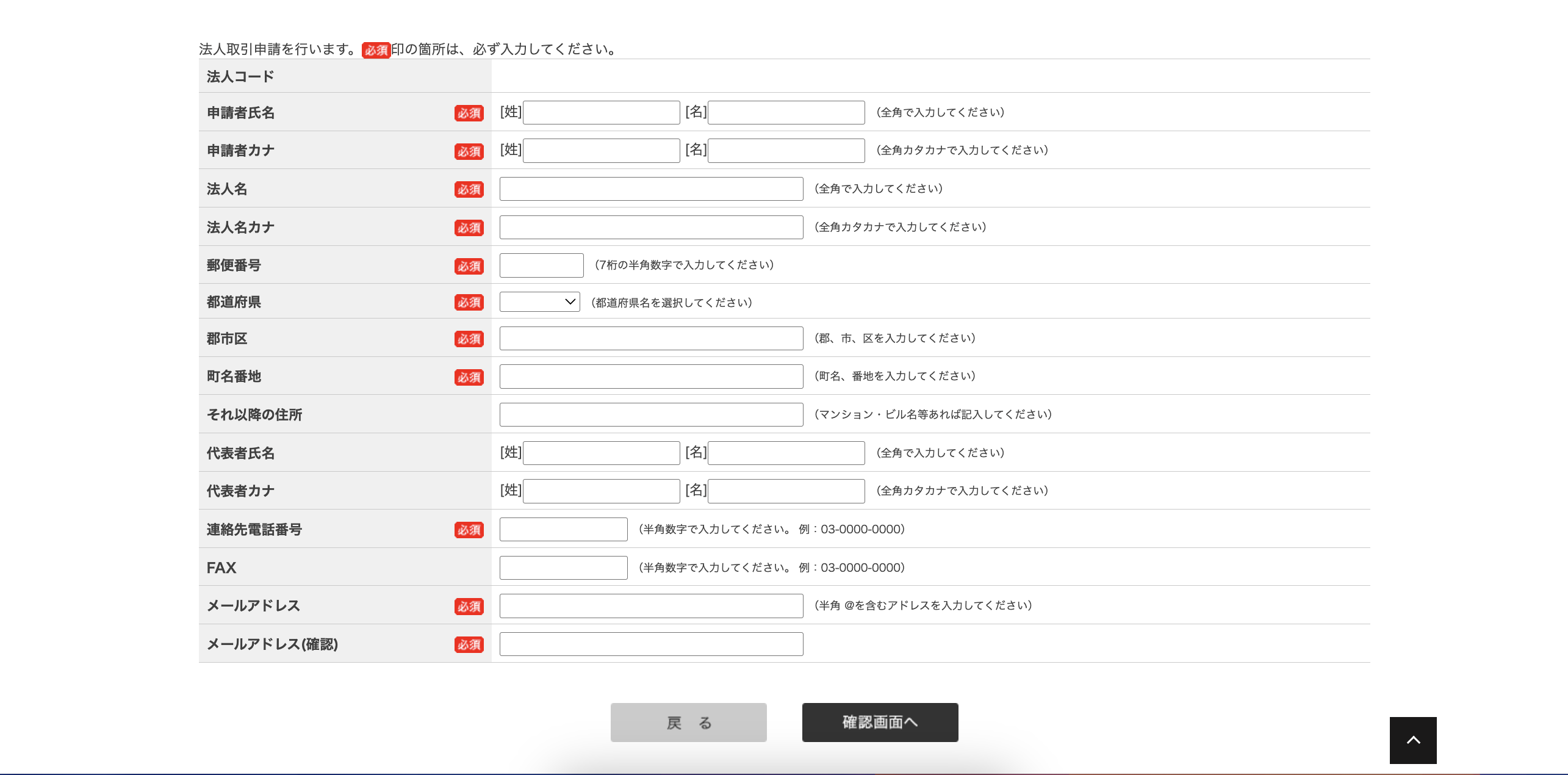1568x775 pixels.
Task: Click the 法人名カナ katakana field
Action: (x=650, y=226)
